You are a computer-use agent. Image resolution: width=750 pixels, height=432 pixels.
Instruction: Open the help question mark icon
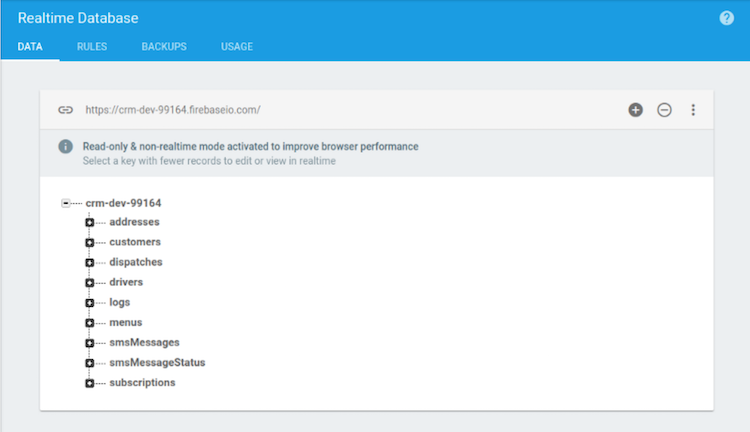[726, 18]
